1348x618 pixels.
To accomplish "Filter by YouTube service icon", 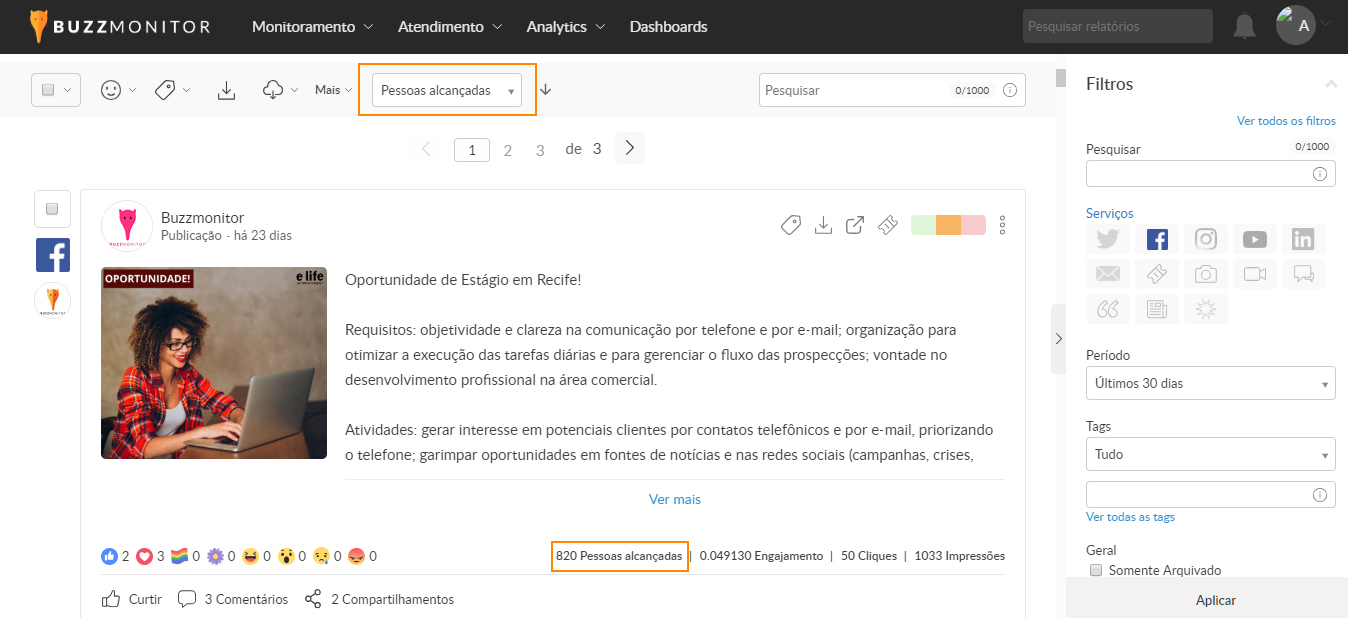I will point(1254,239).
